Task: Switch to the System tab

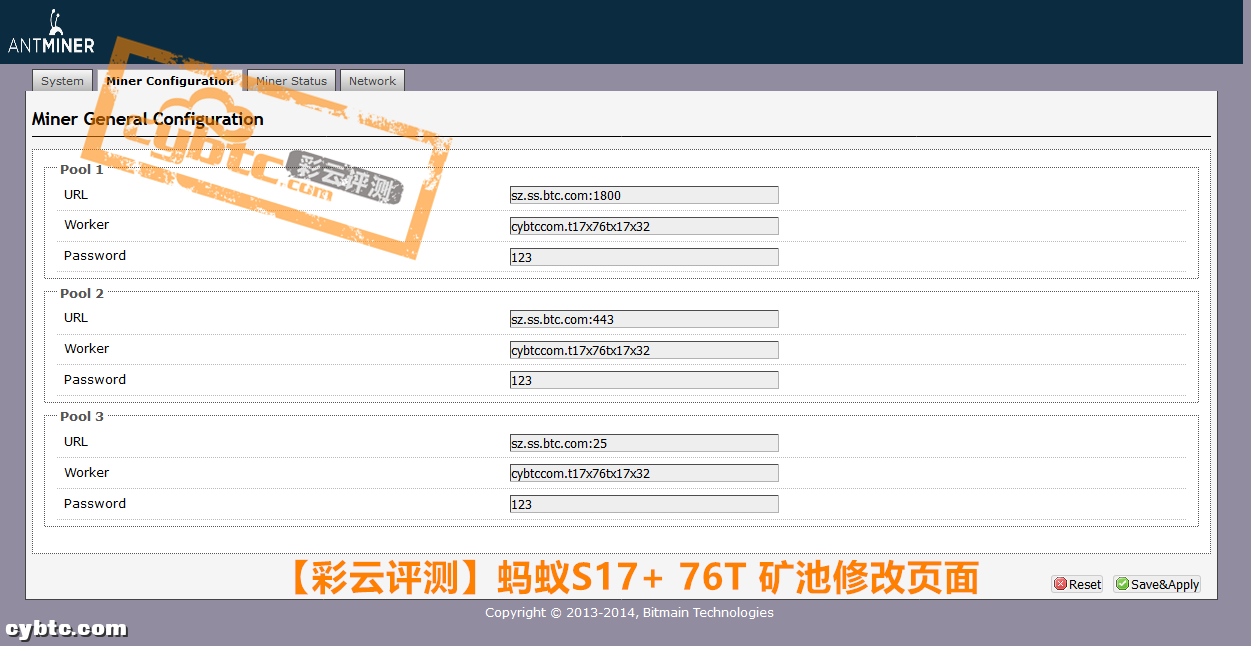Action: pyautogui.click(x=62, y=80)
